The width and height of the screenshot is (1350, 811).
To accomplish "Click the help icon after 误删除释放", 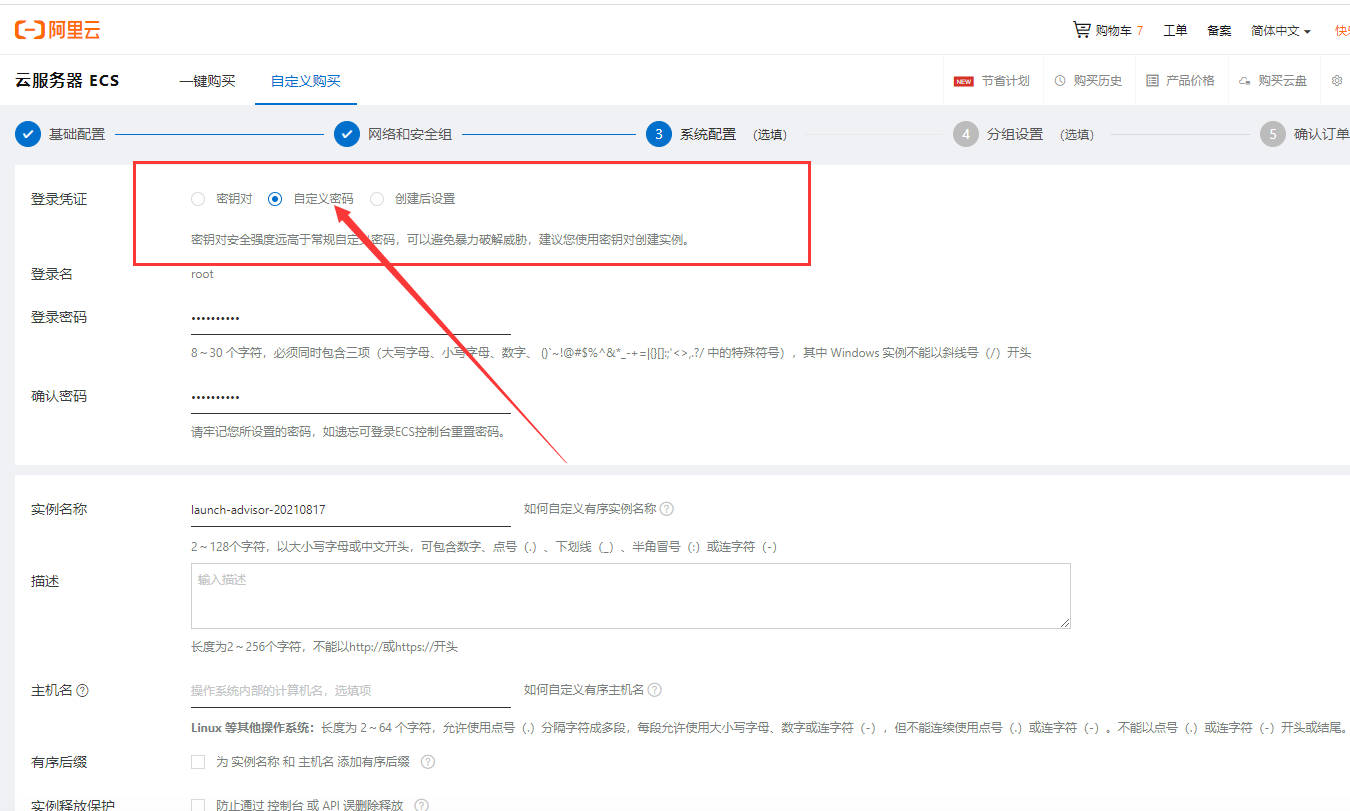I will (421, 805).
